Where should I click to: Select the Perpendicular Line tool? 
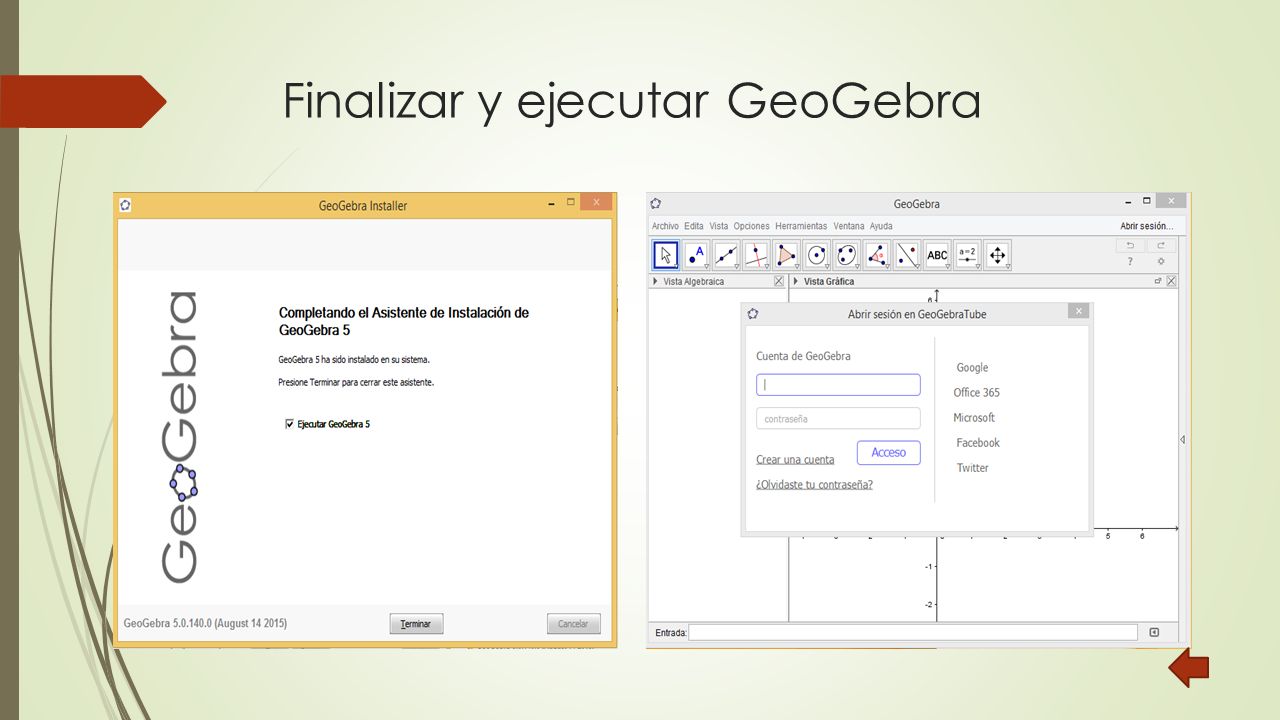756,255
